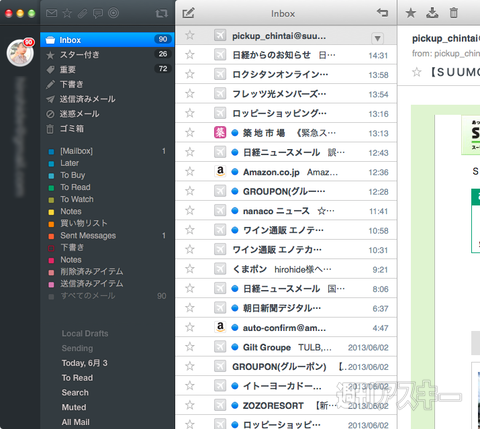Toggle the star on the Gilt Groupe email
The width and height of the screenshot is (480, 429).
pyautogui.click(x=190, y=347)
